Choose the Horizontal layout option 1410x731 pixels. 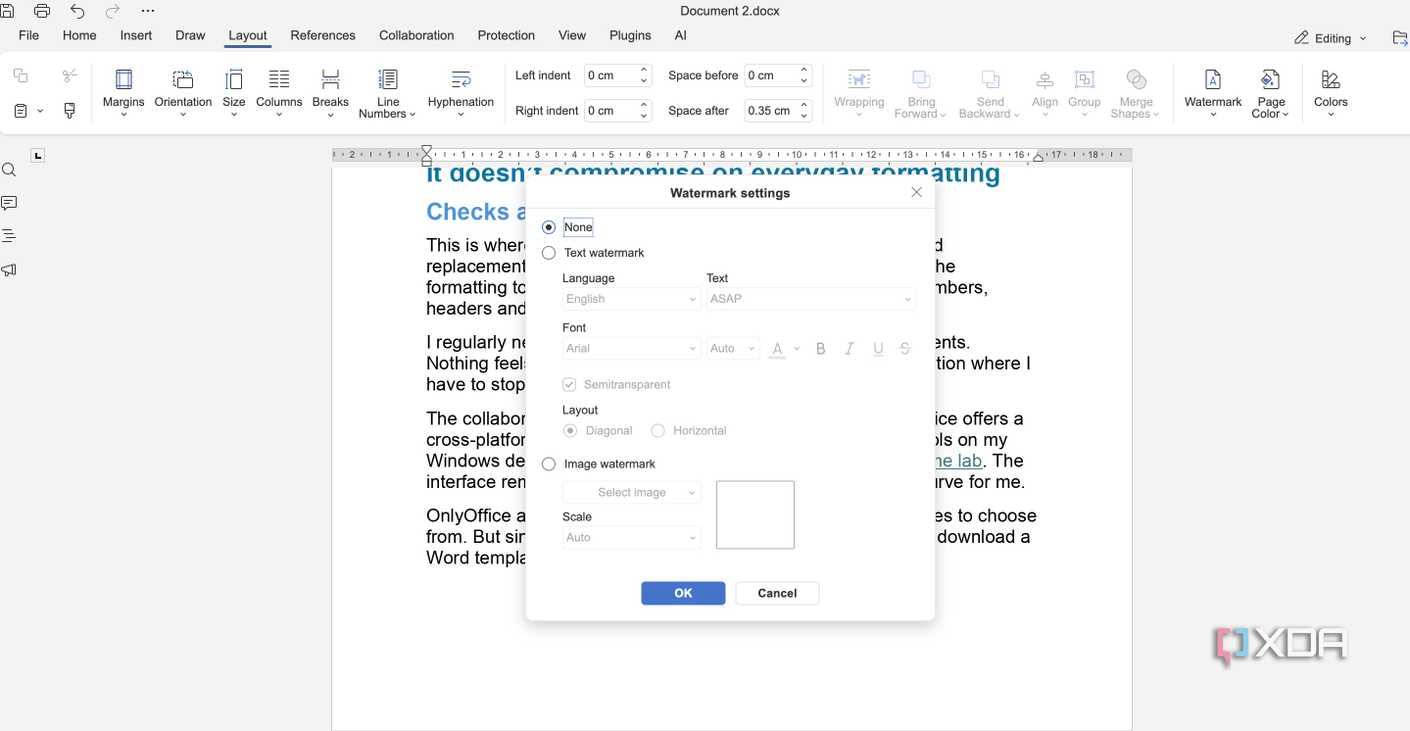click(x=657, y=431)
